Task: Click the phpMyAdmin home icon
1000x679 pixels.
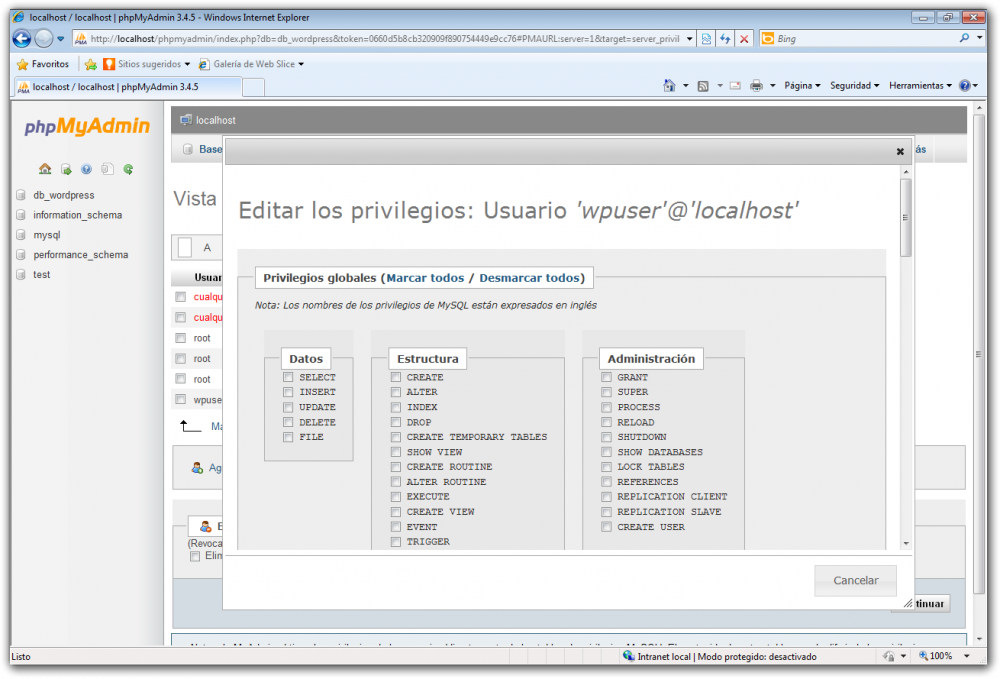Action: click(x=45, y=169)
